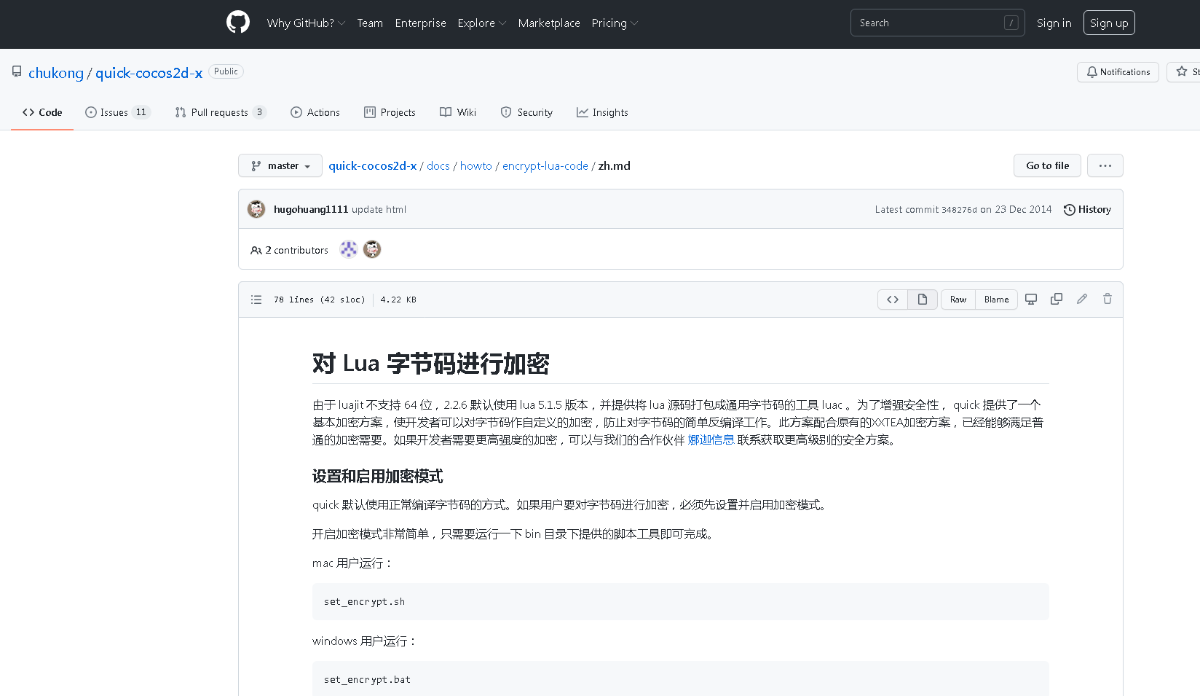The width and height of the screenshot is (1200, 696).
Task: Select the Actions tab
Action: point(315,112)
